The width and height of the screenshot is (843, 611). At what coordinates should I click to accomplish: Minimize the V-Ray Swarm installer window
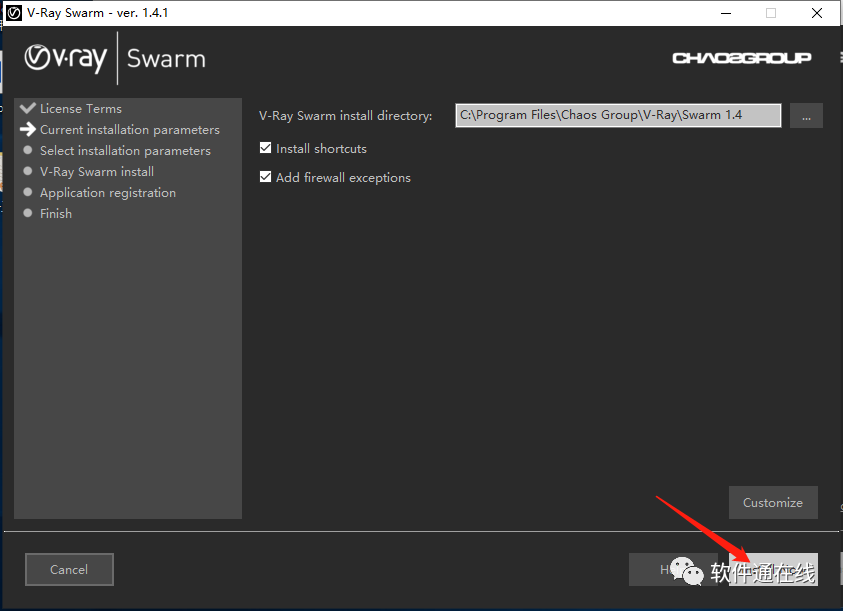[x=726, y=13]
